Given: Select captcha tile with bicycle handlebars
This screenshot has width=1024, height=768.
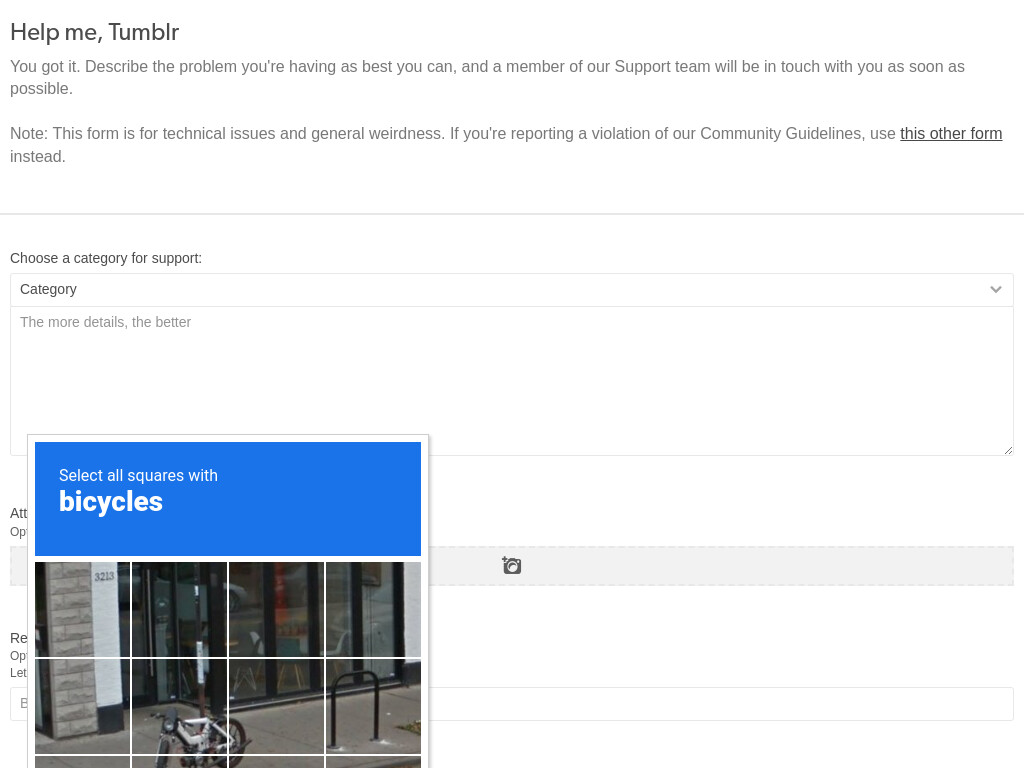Looking at the screenshot, I should pyautogui.click(x=180, y=706).
